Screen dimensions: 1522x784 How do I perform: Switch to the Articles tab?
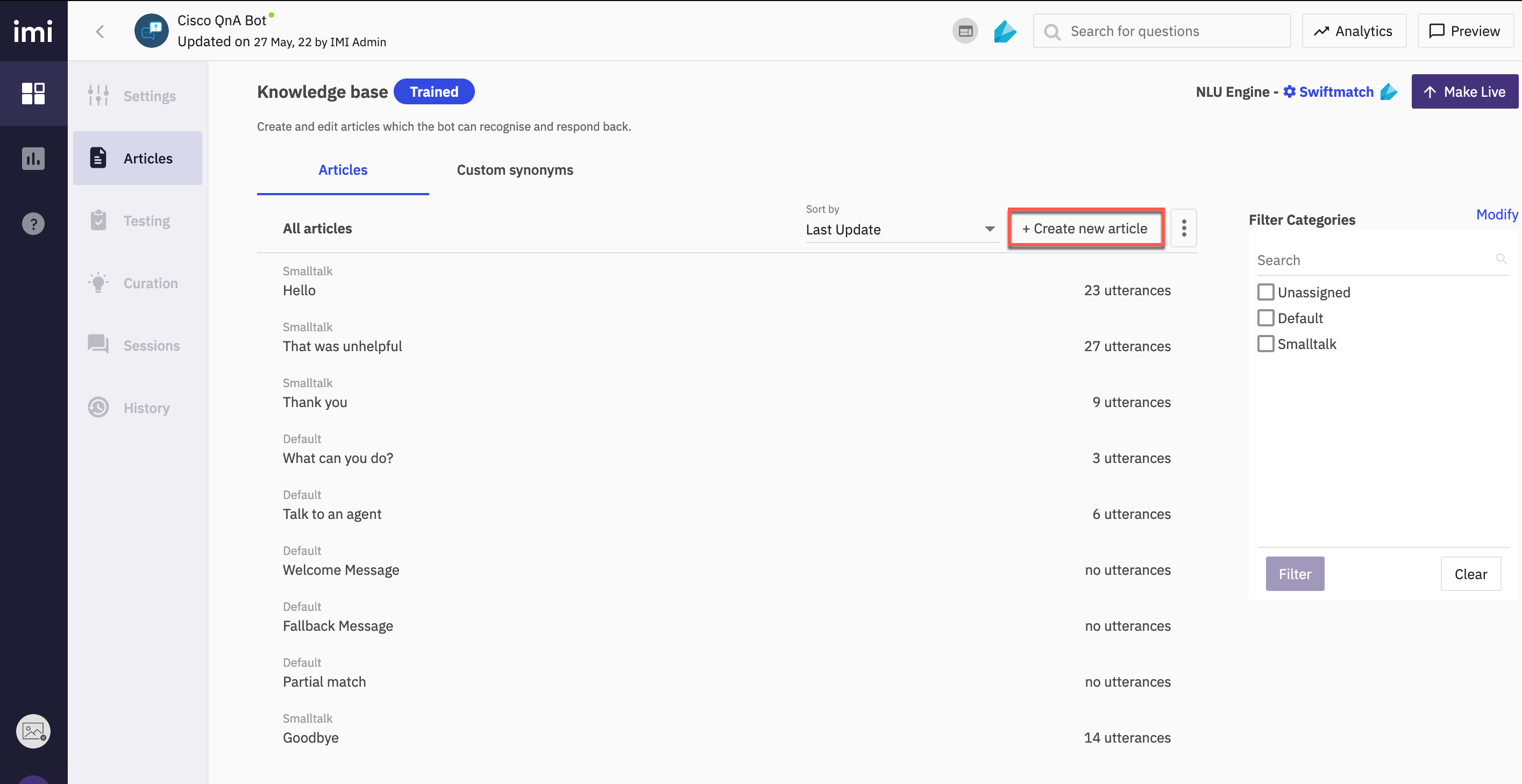point(343,169)
